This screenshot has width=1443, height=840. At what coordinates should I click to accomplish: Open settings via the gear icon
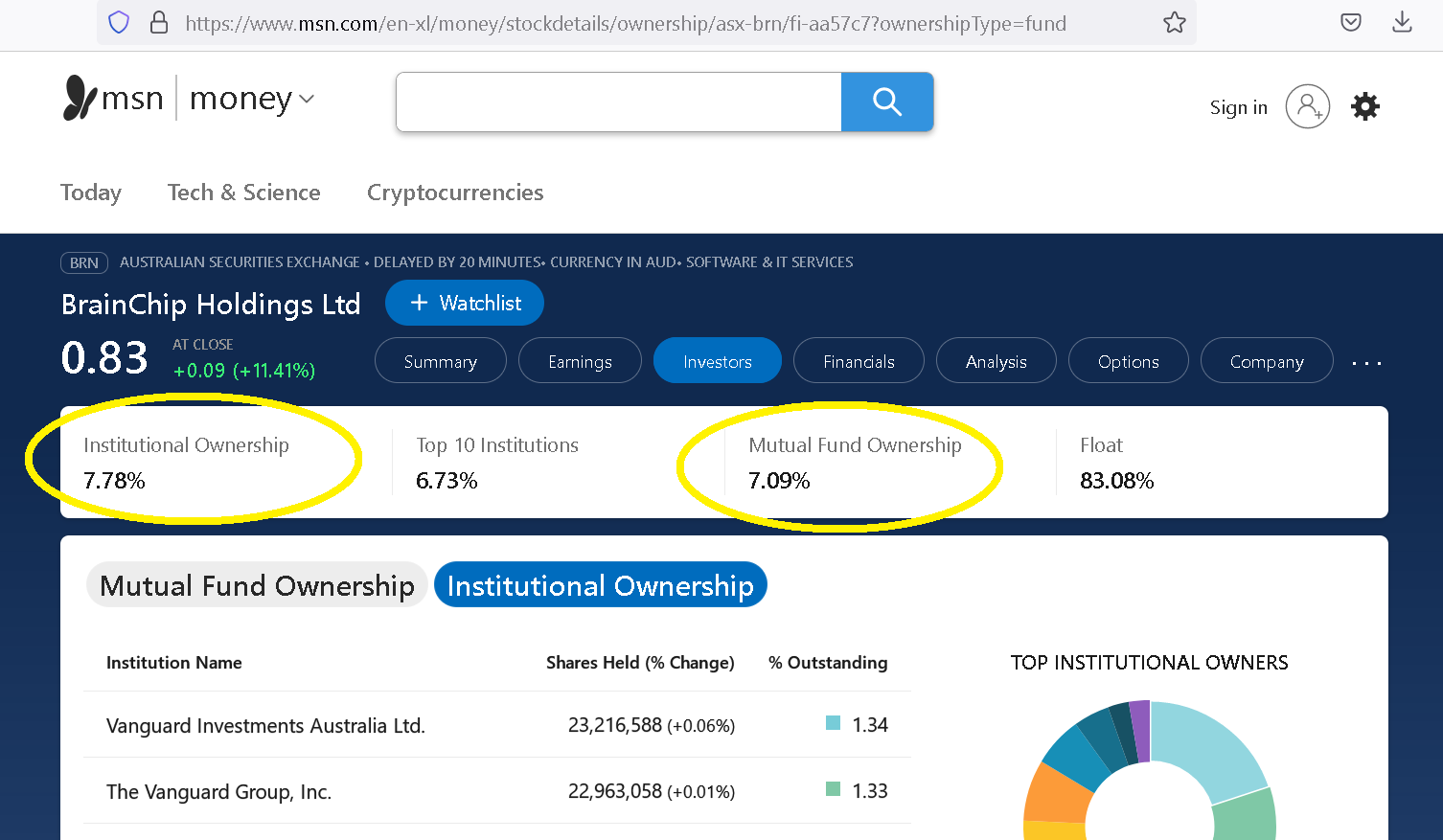pyautogui.click(x=1364, y=106)
